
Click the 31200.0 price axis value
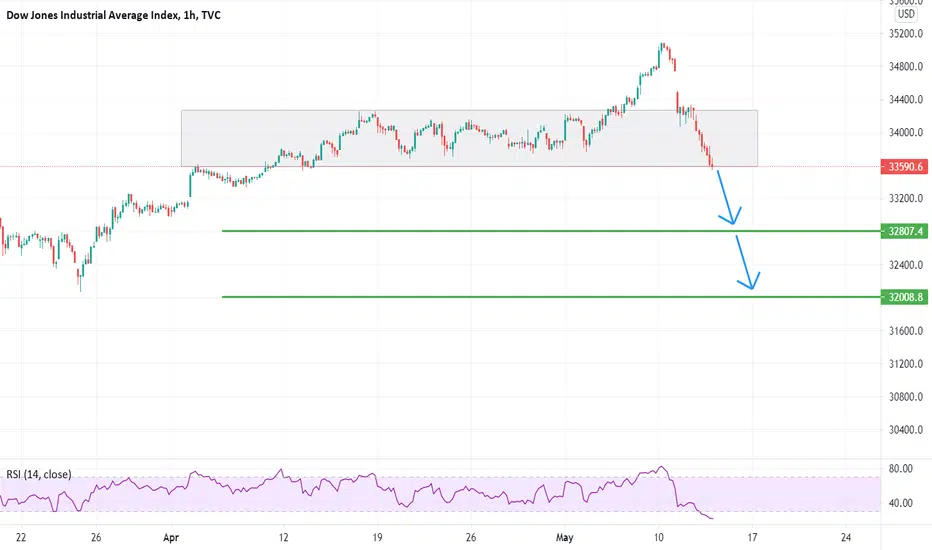click(x=906, y=364)
